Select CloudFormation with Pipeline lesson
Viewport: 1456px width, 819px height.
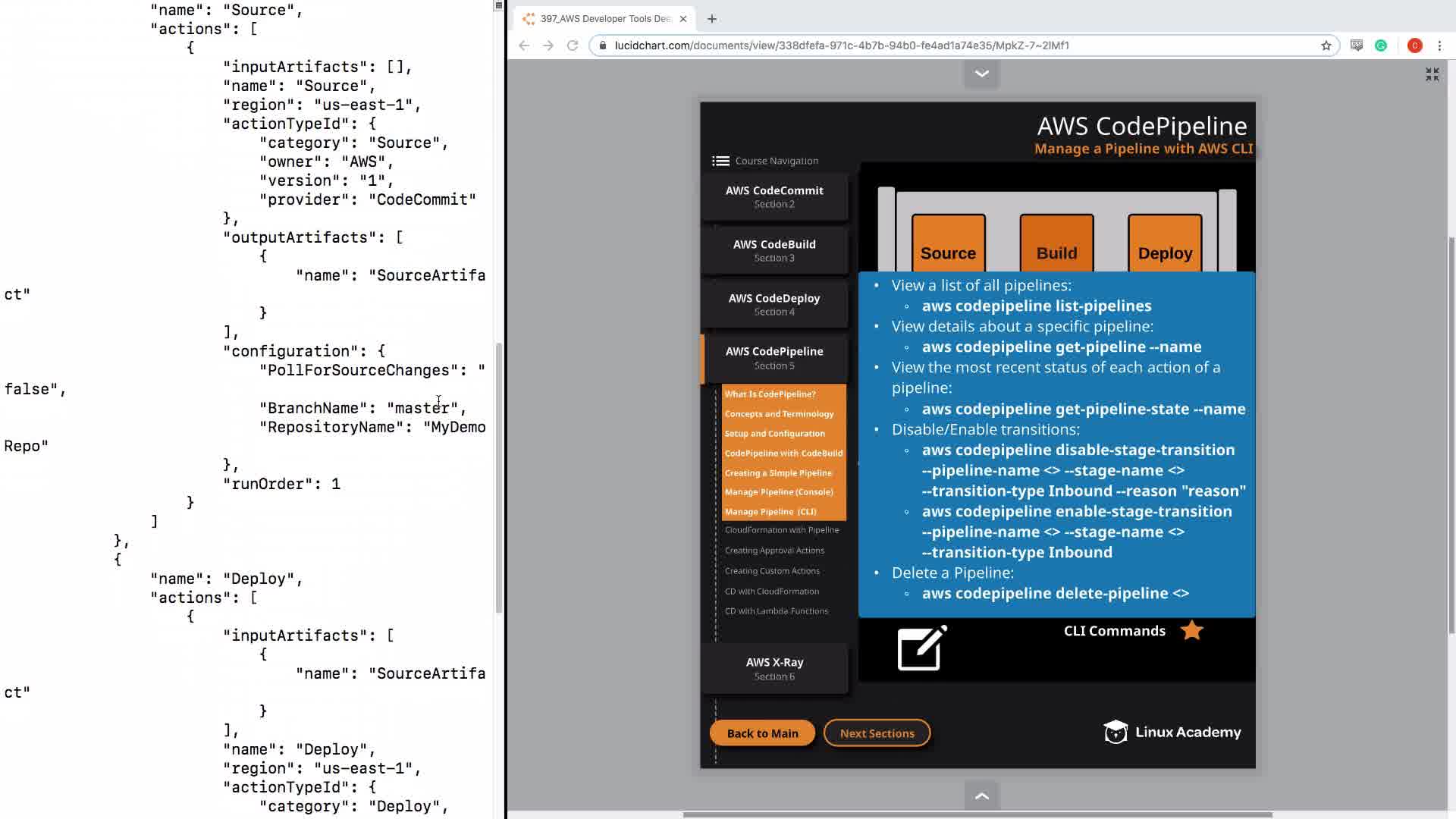[781, 530]
